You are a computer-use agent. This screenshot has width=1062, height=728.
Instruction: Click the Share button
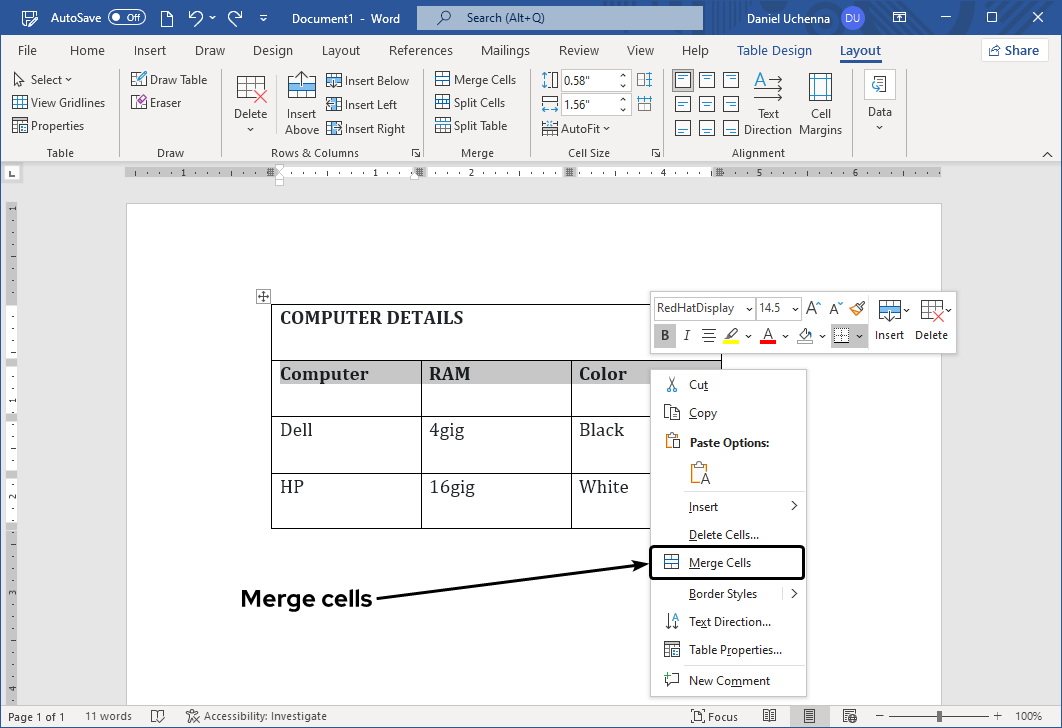click(1014, 49)
